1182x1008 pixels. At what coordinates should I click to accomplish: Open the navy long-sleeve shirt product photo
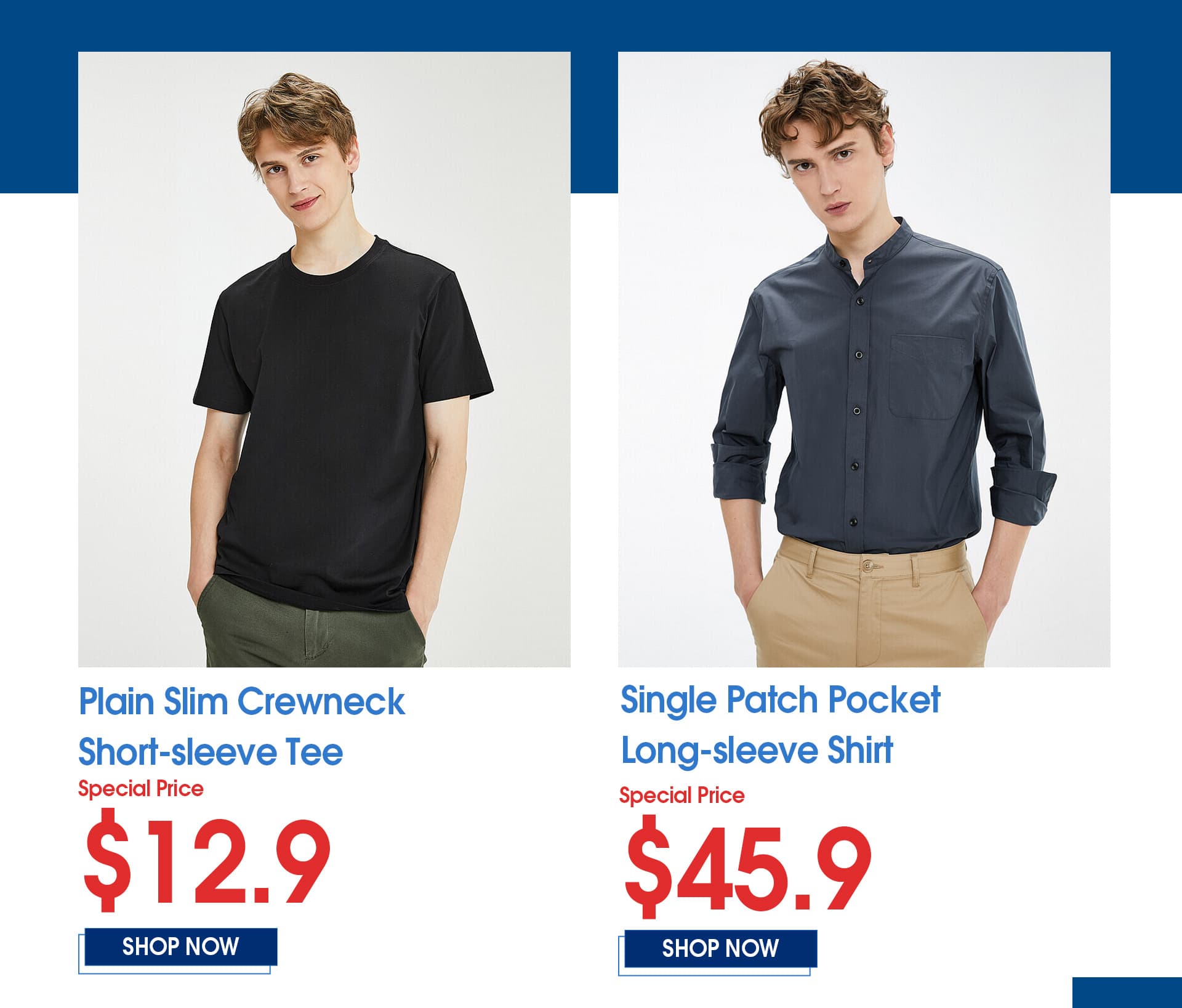click(864, 359)
